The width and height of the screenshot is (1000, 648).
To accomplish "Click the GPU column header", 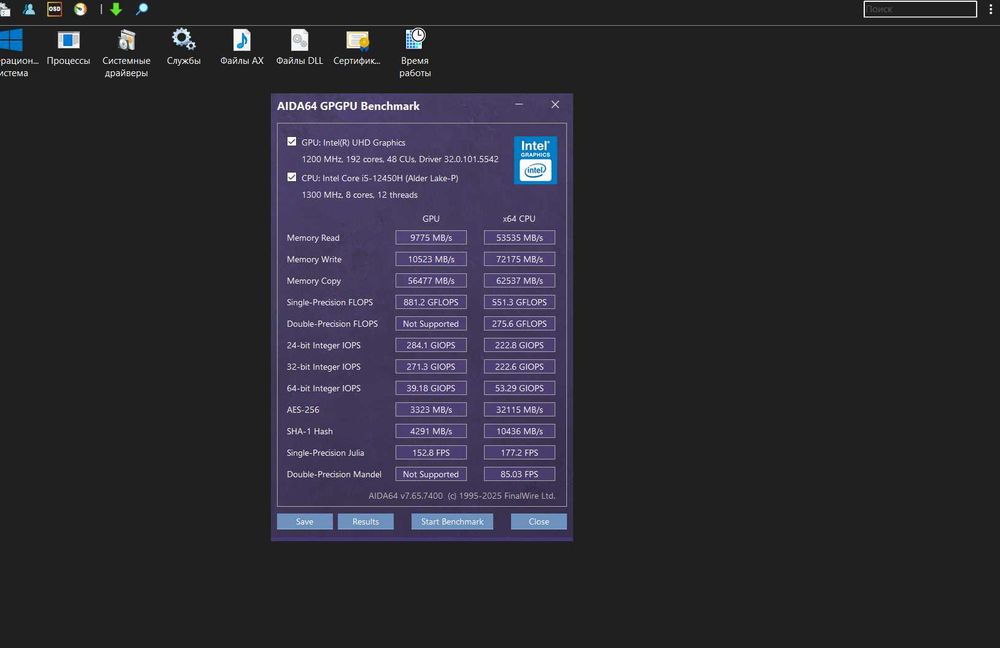I will point(430,218).
